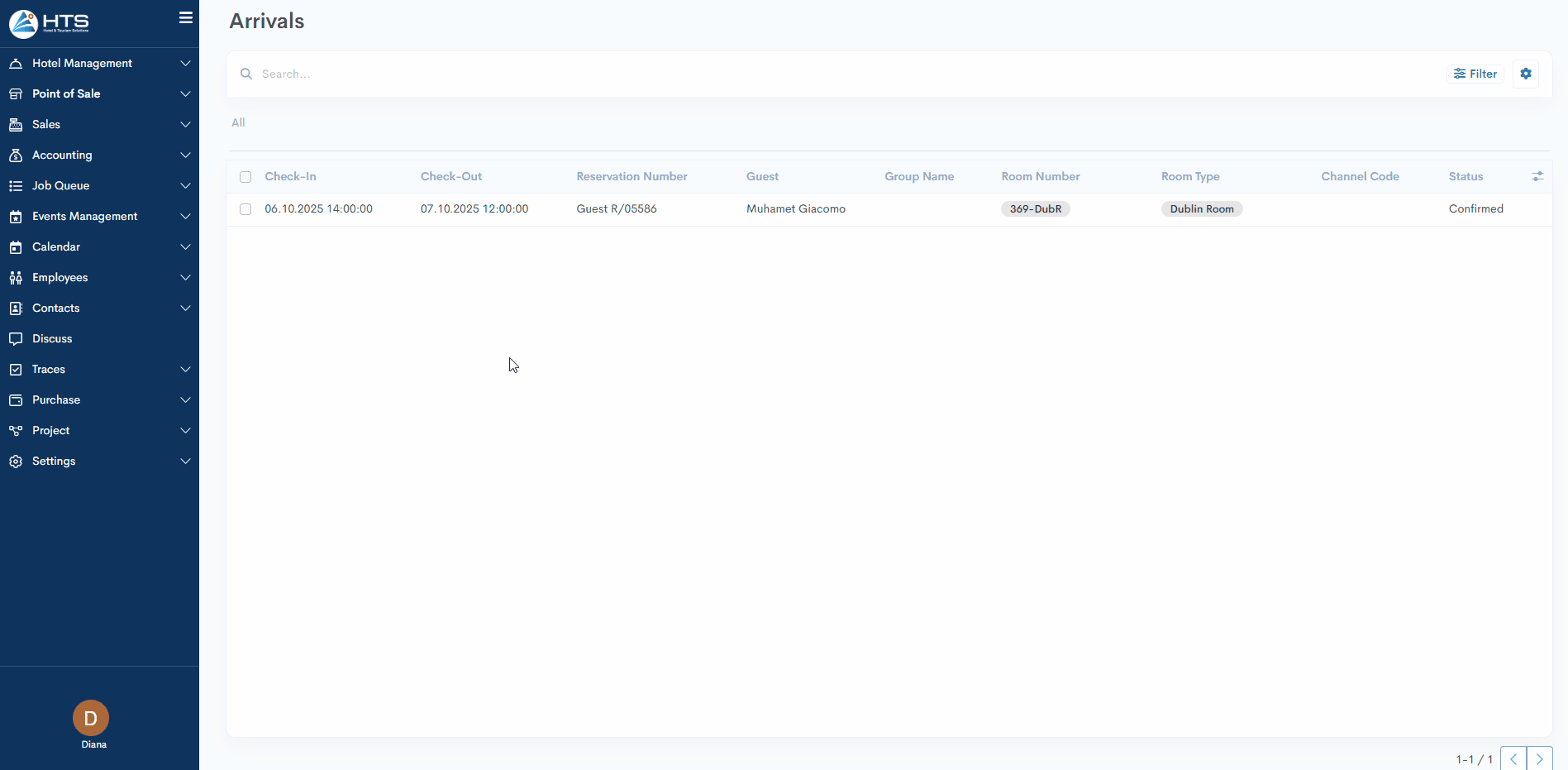Select the All tab
This screenshot has height=770, width=1568.
(238, 122)
